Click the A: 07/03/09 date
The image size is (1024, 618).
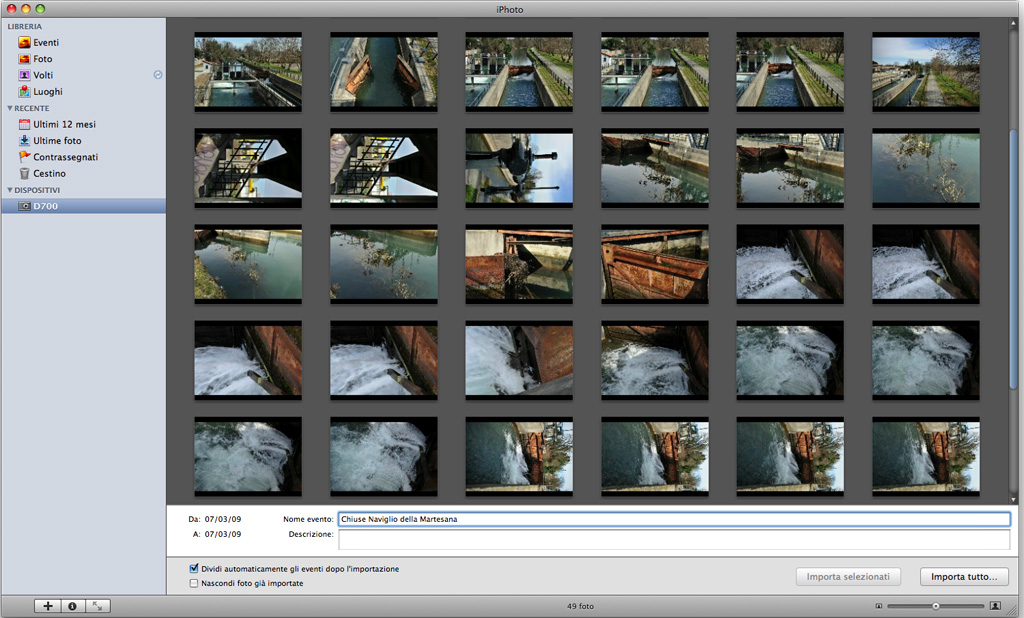[217, 534]
